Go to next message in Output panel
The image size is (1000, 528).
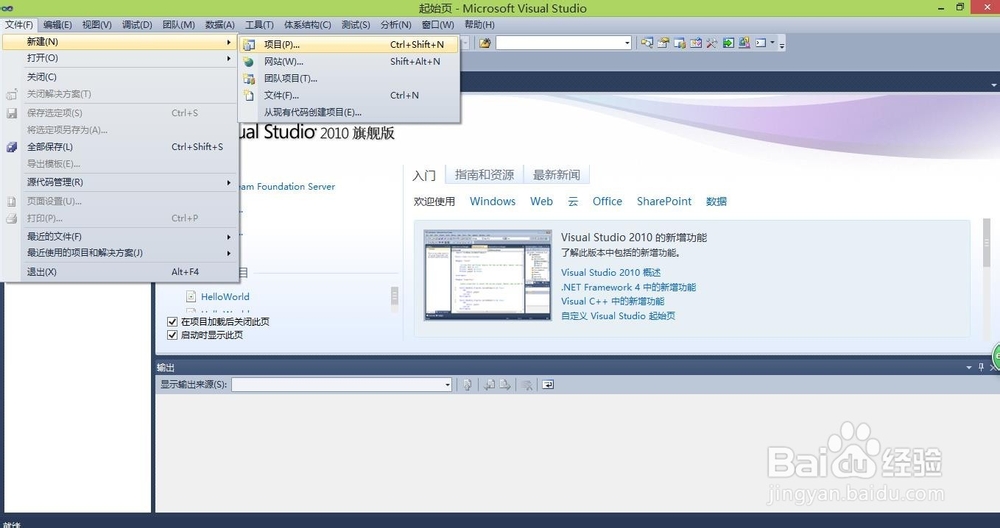504,385
